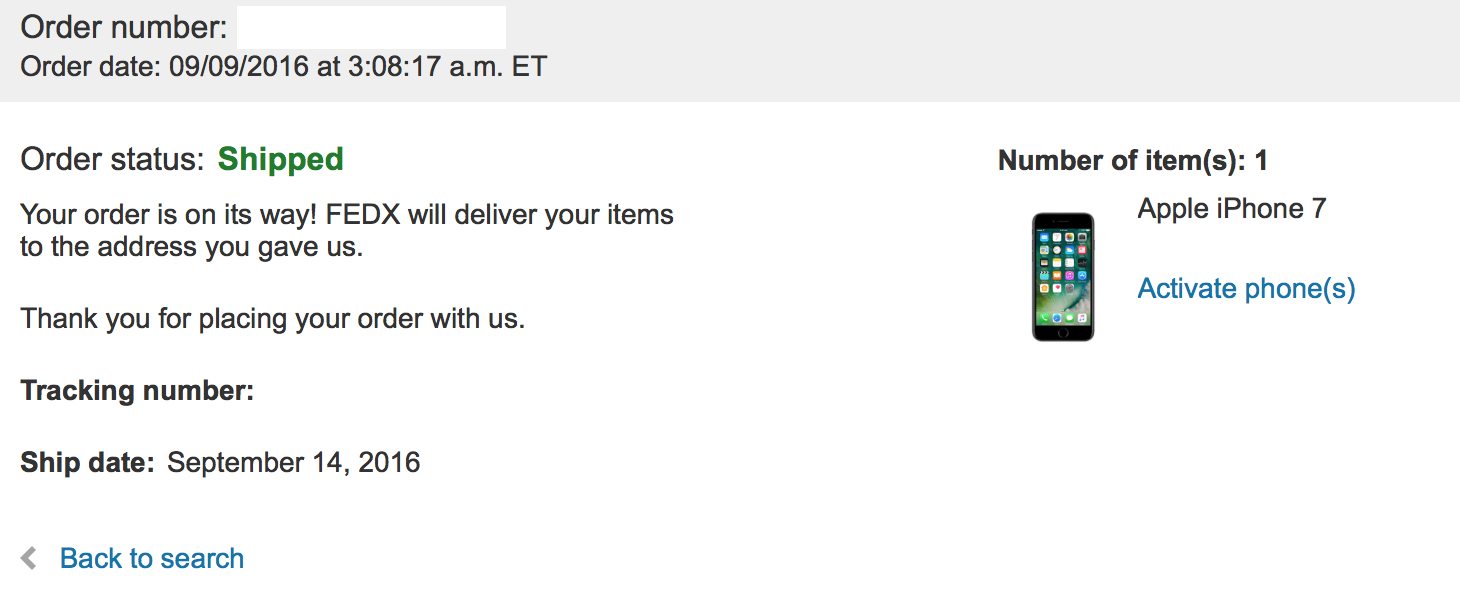Viewport: 1460px width, 614px height.
Task: Click the iPhone 7 product image
Action: (1062, 276)
